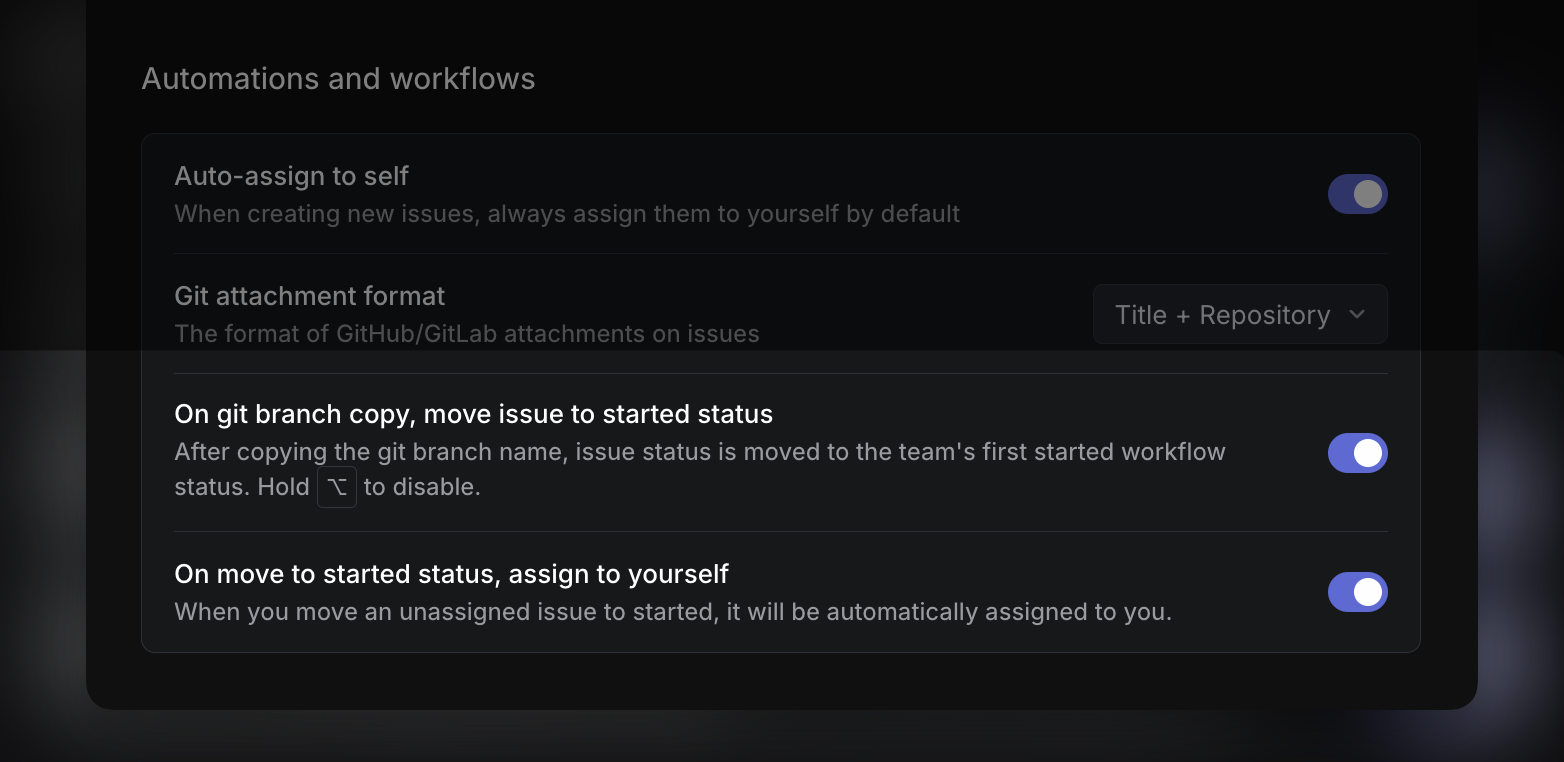
Task: Click the Option key symbol in the description
Action: pyautogui.click(x=337, y=487)
